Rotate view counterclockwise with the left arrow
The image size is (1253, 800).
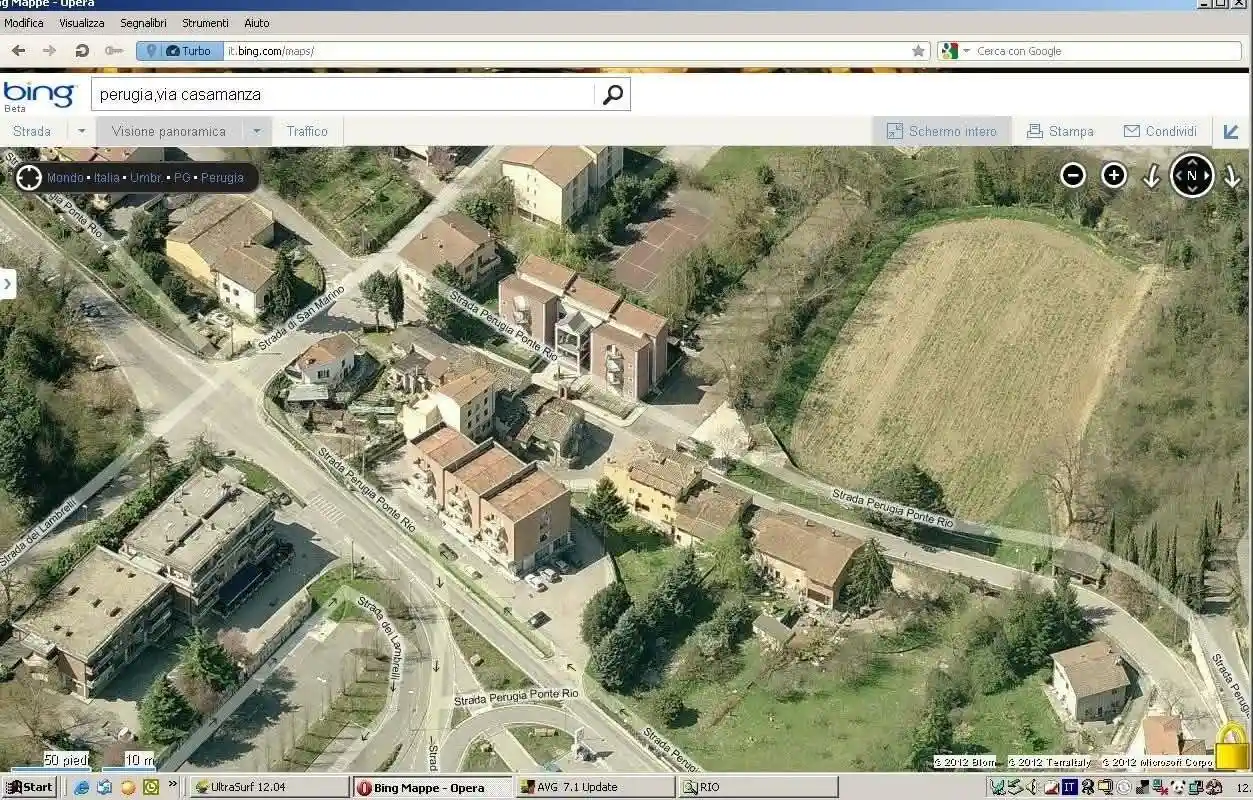pyautogui.click(x=1151, y=177)
